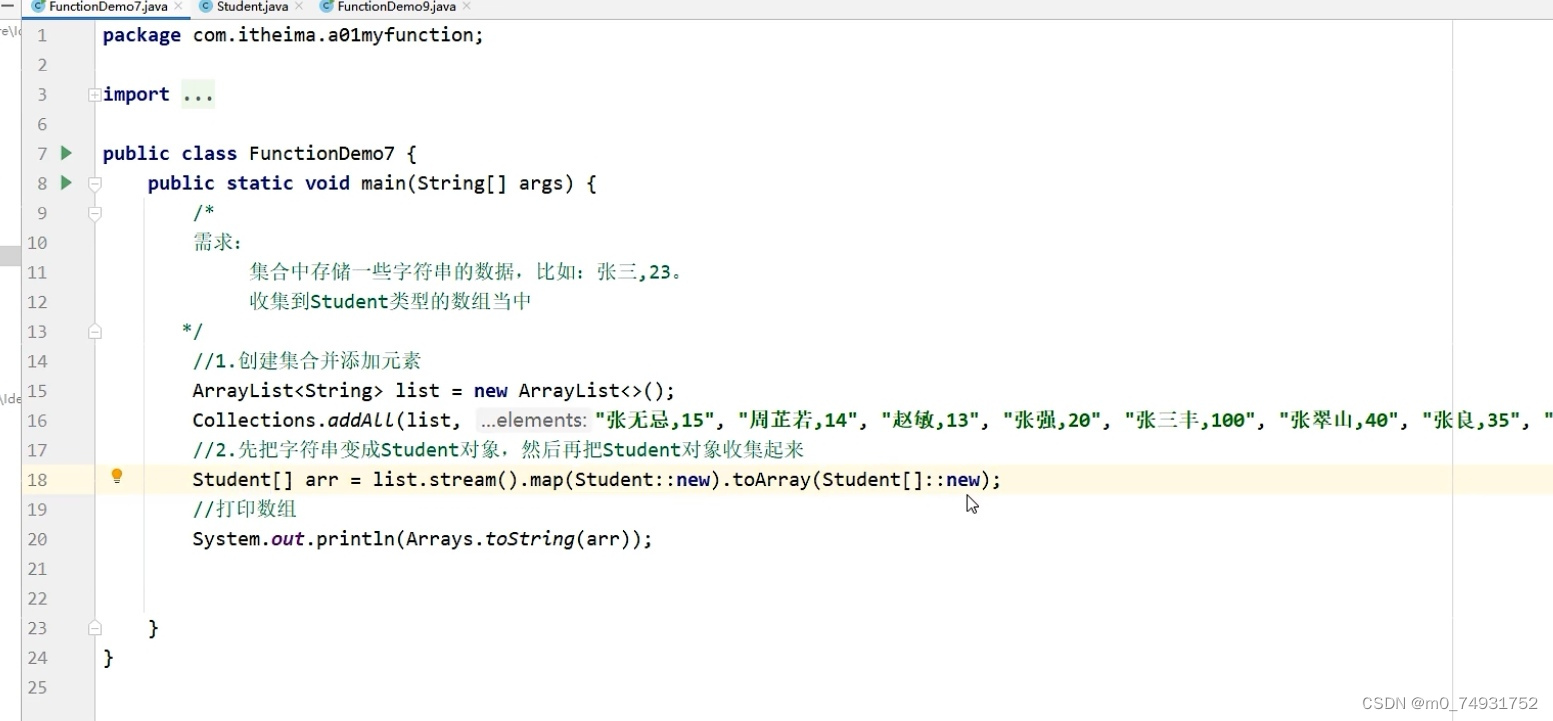Run main method using line 8 gutter arrow

tap(66, 183)
